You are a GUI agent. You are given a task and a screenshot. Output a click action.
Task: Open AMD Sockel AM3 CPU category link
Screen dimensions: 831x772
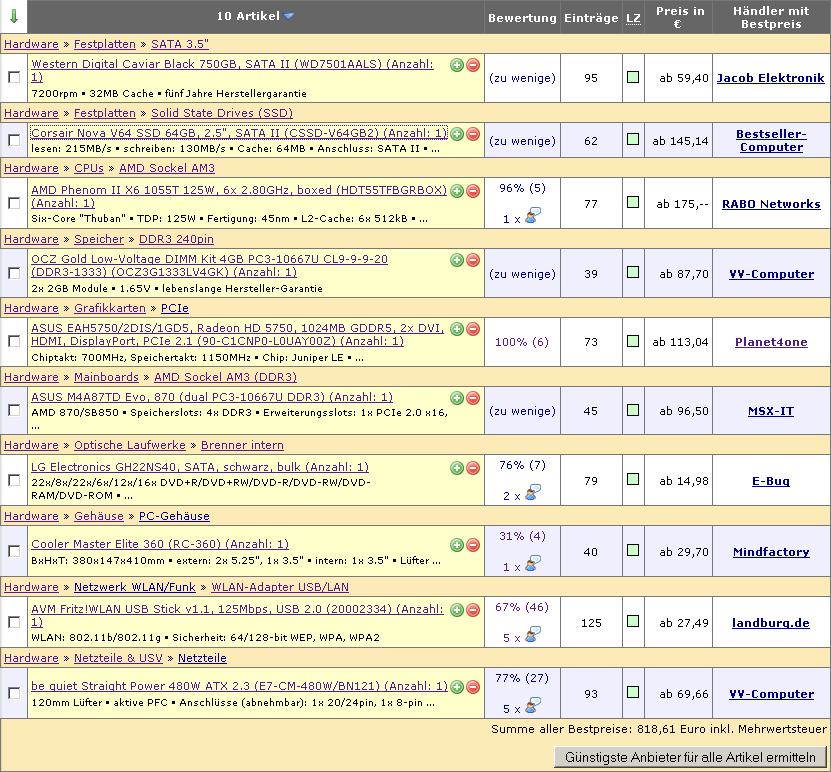167,168
